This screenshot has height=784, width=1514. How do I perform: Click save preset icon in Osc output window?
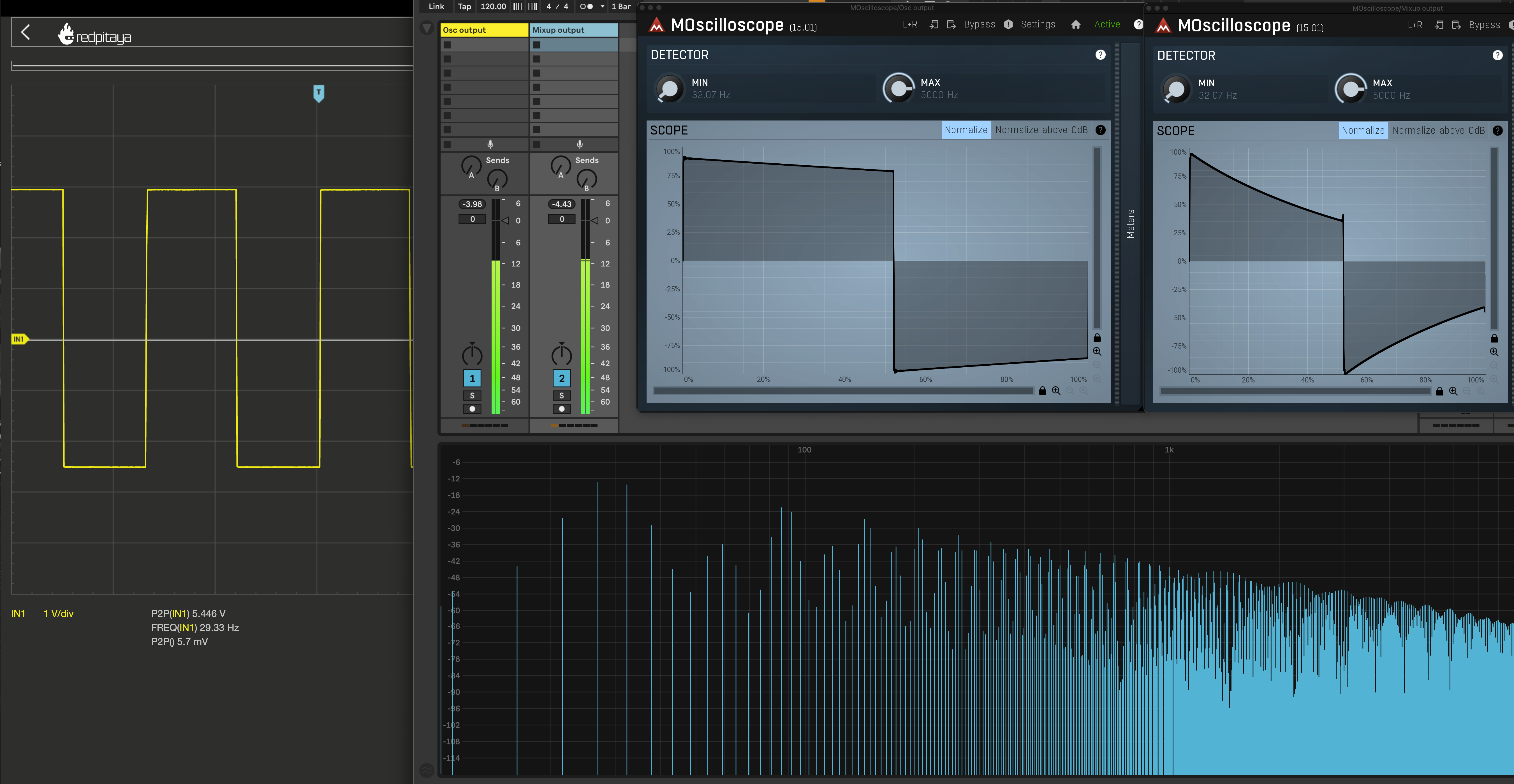pyautogui.click(x=951, y=24)
